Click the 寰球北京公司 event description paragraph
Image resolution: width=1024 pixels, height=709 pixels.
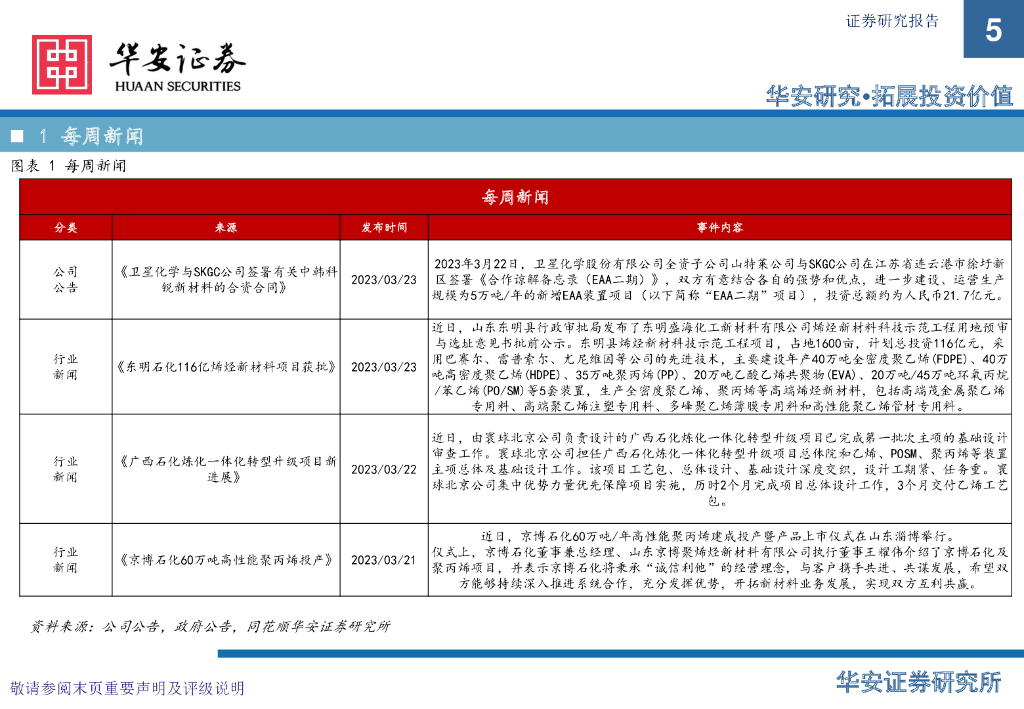pos(720,469)
